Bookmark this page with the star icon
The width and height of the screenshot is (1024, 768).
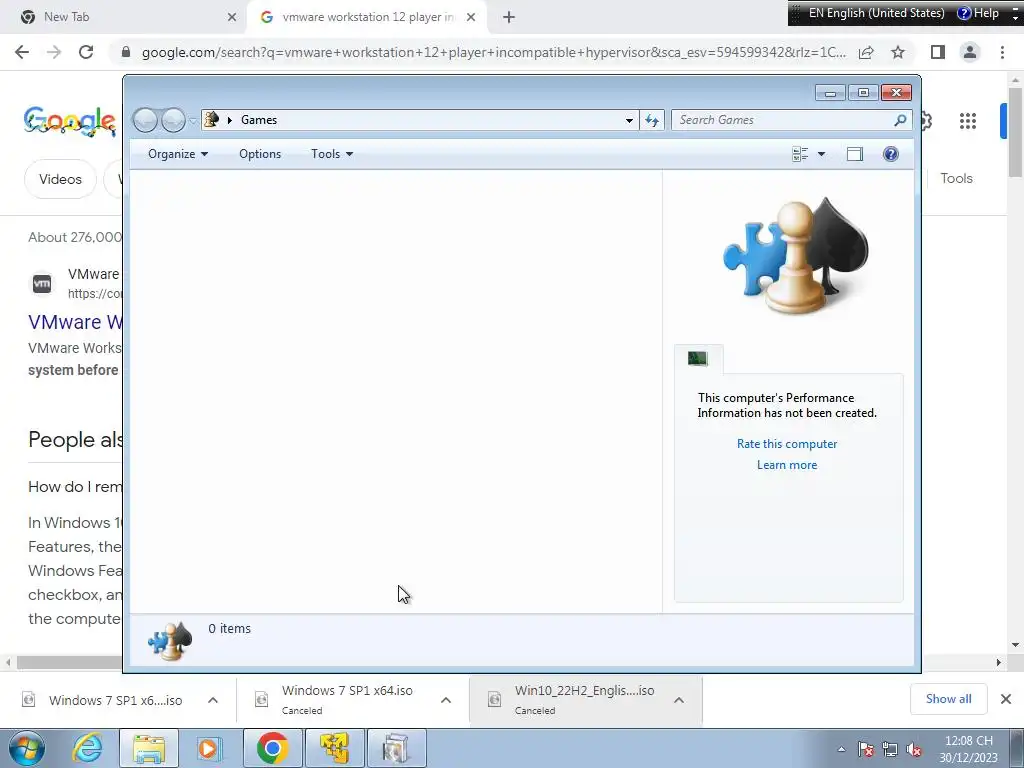[x=898, y=52]
